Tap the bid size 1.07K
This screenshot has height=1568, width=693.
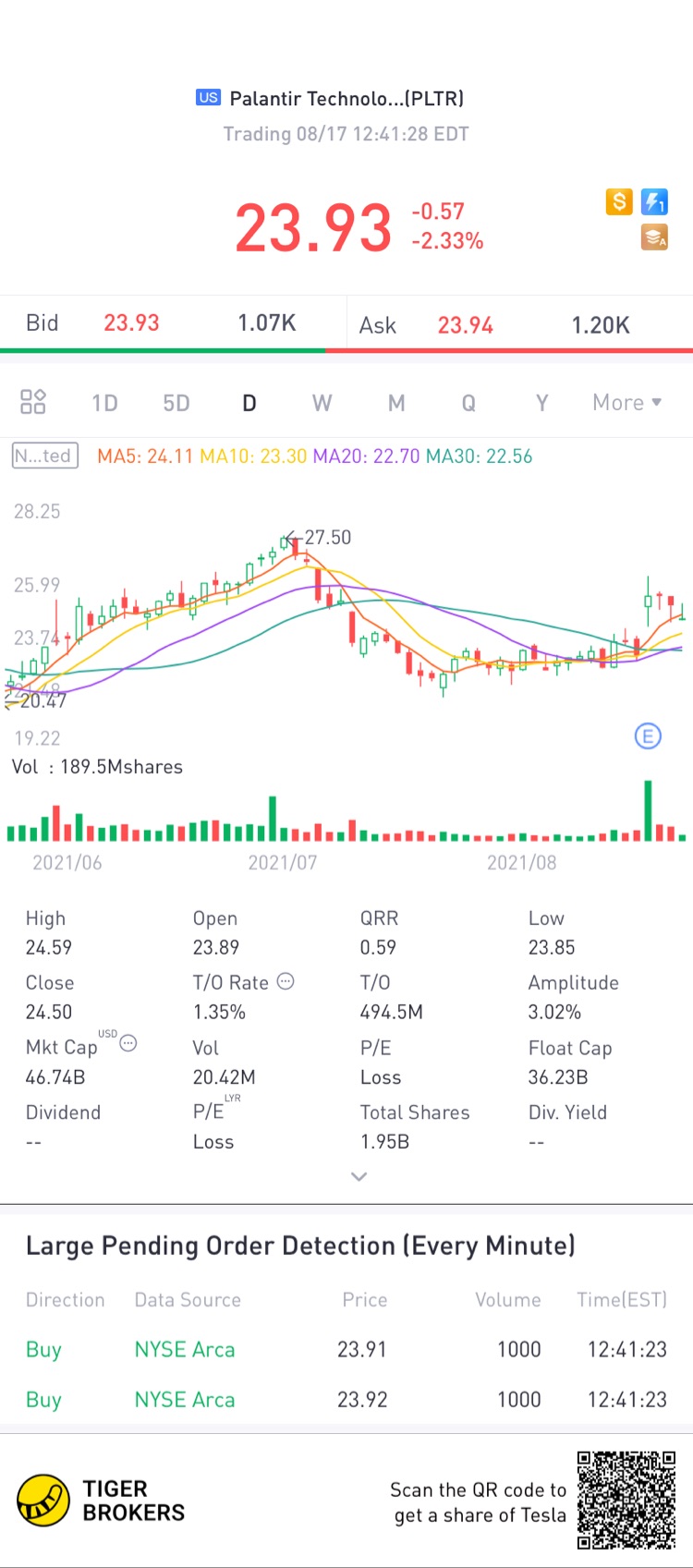pyautogui.click(x=267, y=322)
